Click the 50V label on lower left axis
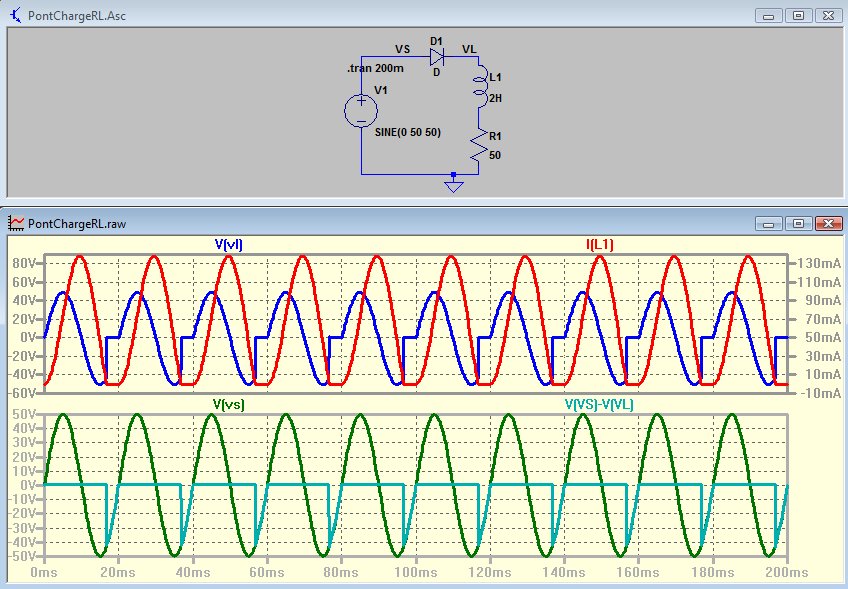848x589 pixels. coord(24,415)
